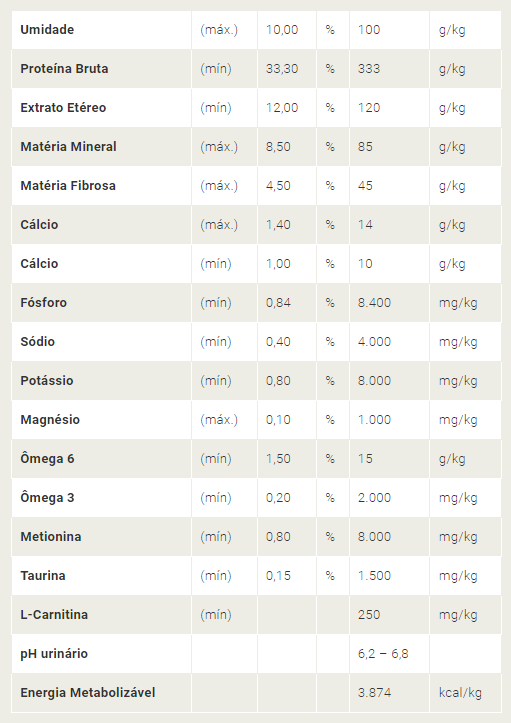Select the L-Carnitina label

click(54, 615)
